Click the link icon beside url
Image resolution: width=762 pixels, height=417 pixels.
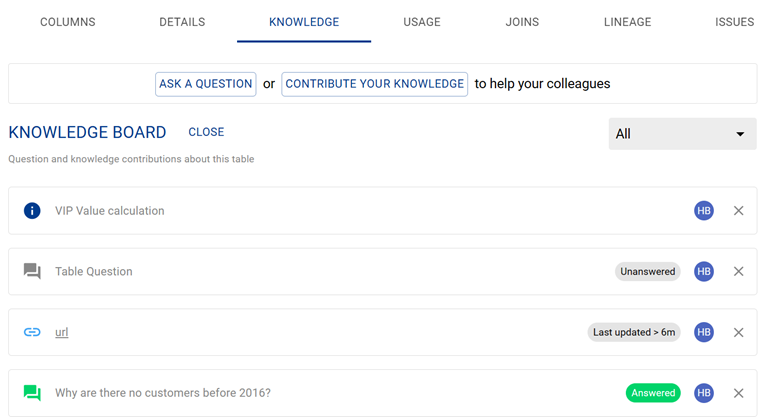(32, 332)
